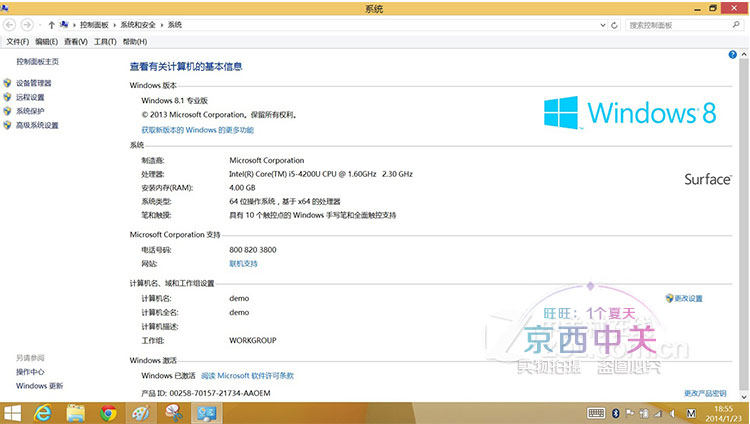The height and width of the screenshot is (424, 750).
Task: Click the WORKGROUP value
Action: pyautogui.click(x=253, y=341)
